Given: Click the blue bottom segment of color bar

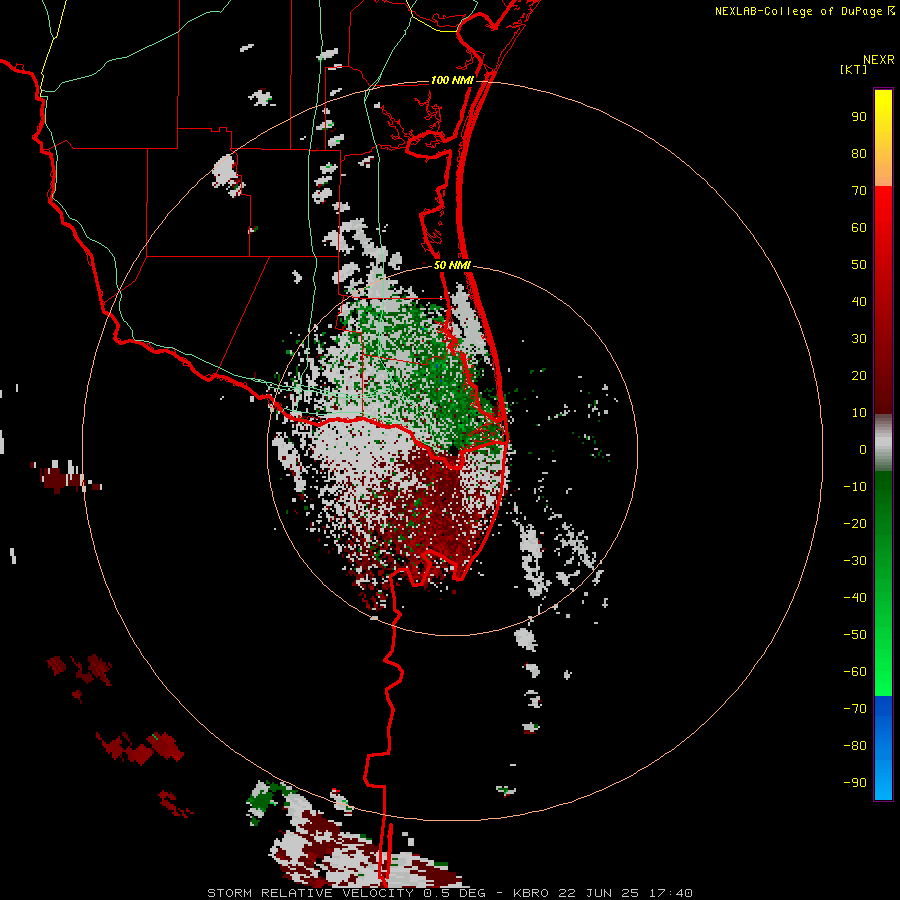Looking at the screenshot, I should tap(883, 748).
